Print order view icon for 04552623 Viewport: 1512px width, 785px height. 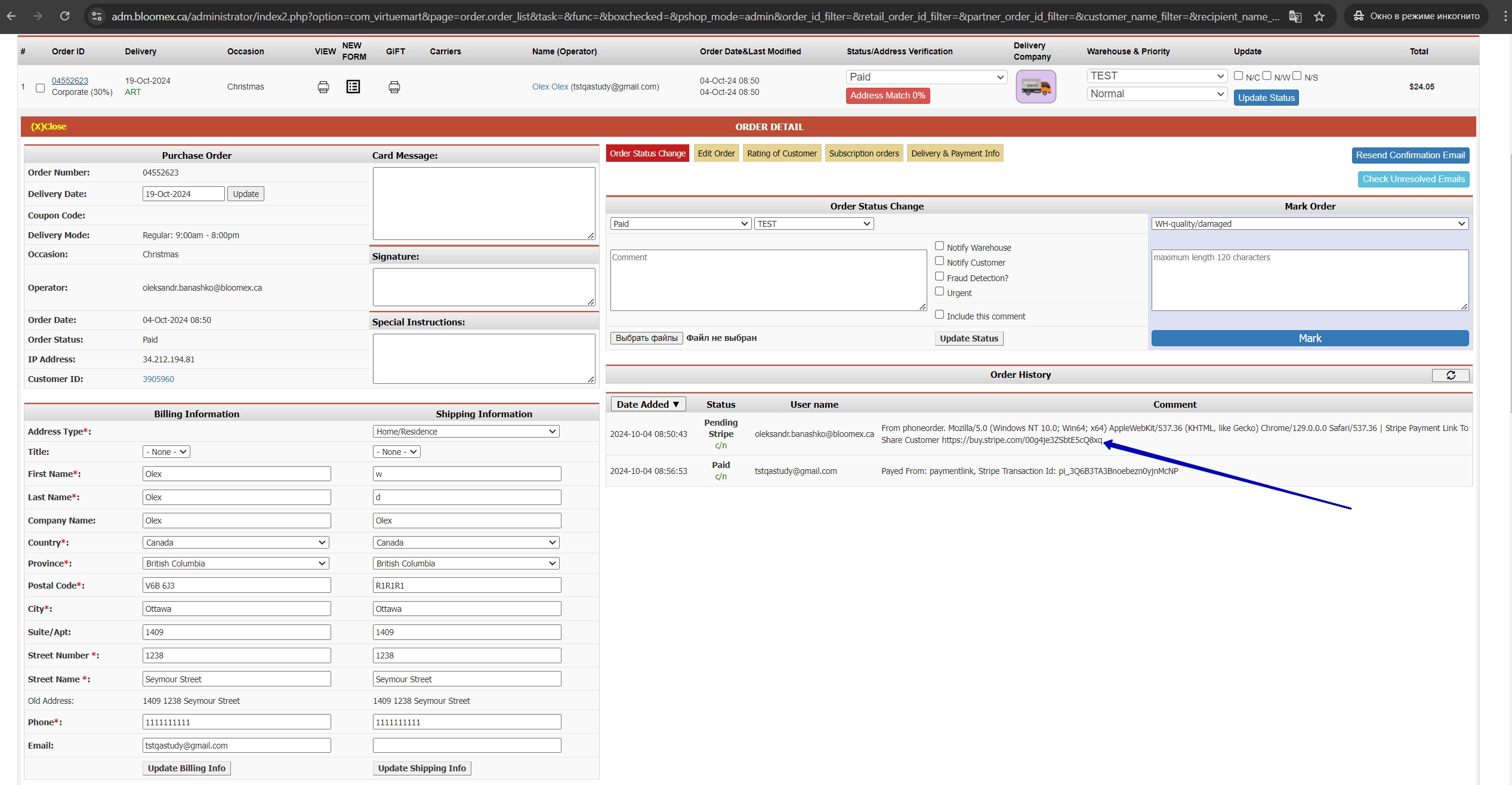click(323, 87)
